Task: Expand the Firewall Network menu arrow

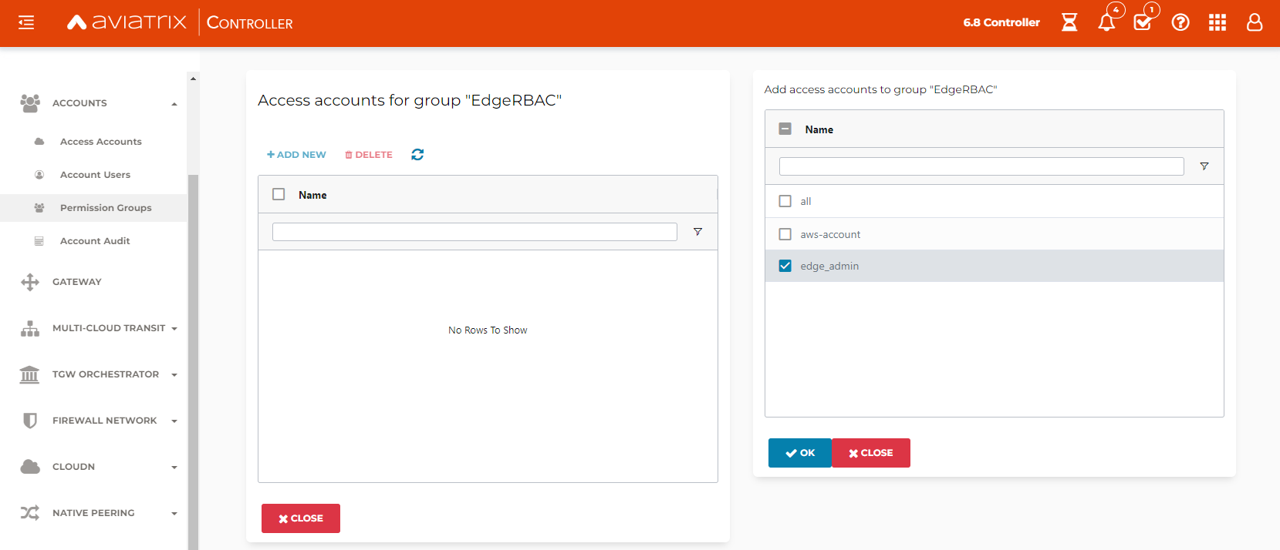Action: [x=174, y=421]
